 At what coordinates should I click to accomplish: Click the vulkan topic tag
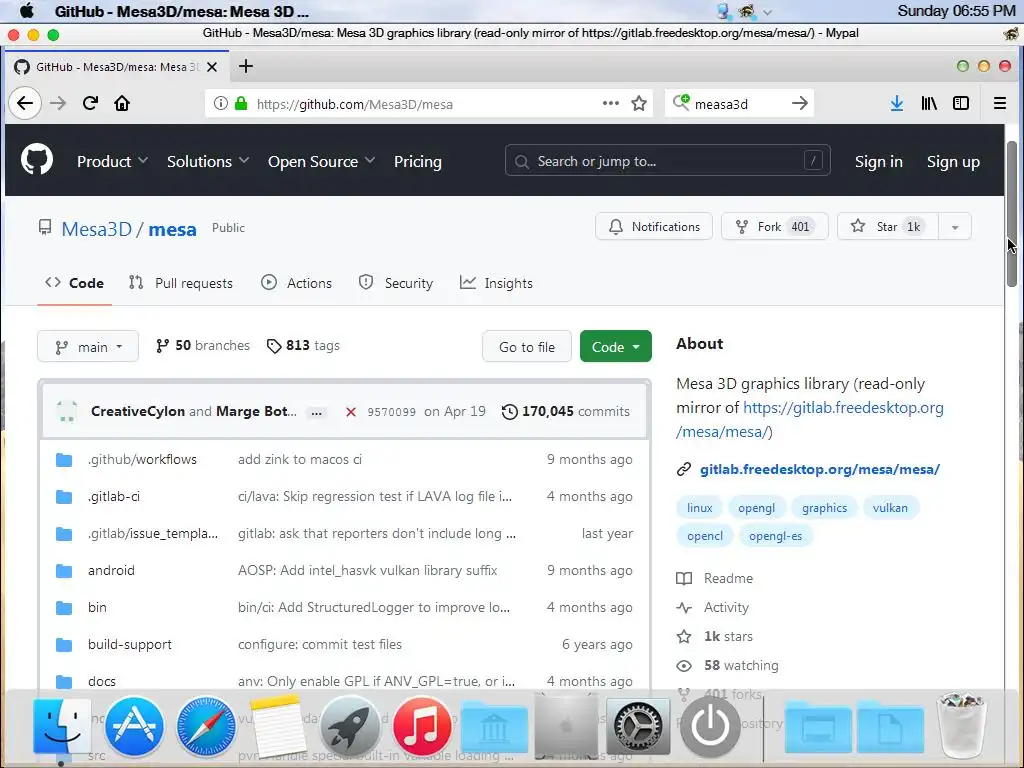(890, 507)
